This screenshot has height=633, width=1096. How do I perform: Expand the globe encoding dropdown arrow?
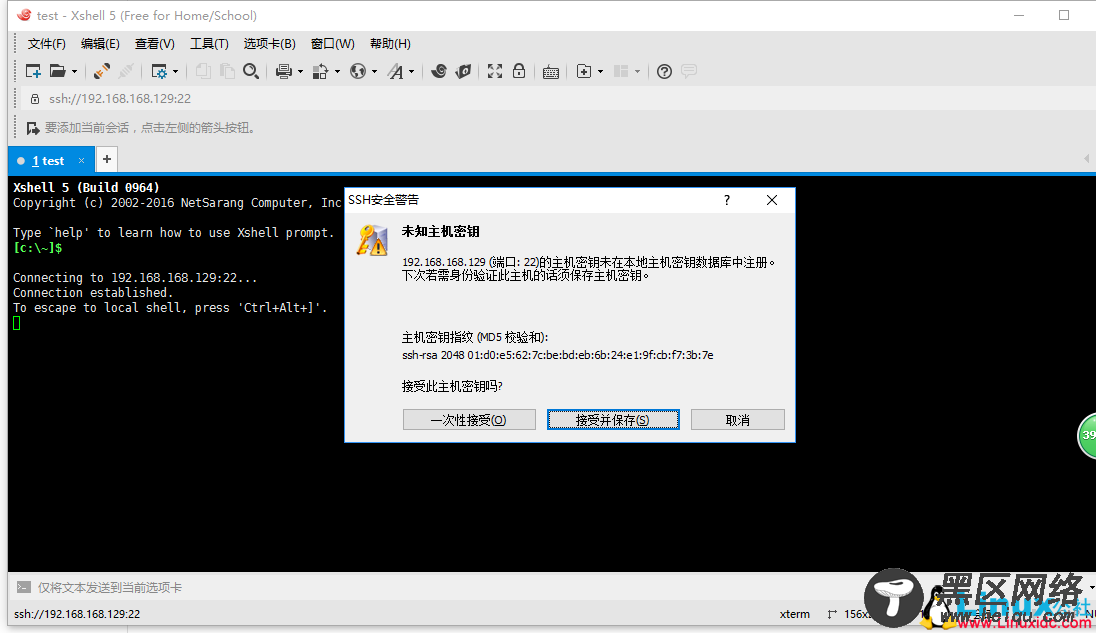[375, 71]
